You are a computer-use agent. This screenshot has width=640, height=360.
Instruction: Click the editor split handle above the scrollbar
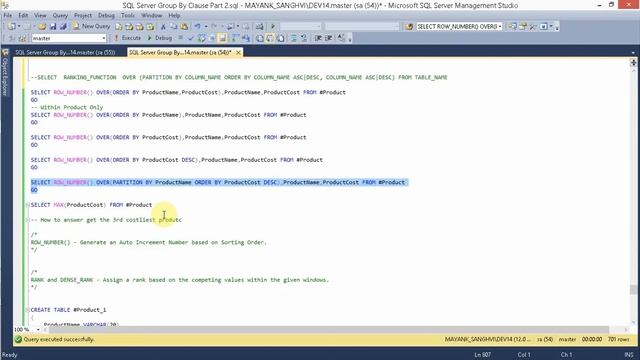click(633, 62)
